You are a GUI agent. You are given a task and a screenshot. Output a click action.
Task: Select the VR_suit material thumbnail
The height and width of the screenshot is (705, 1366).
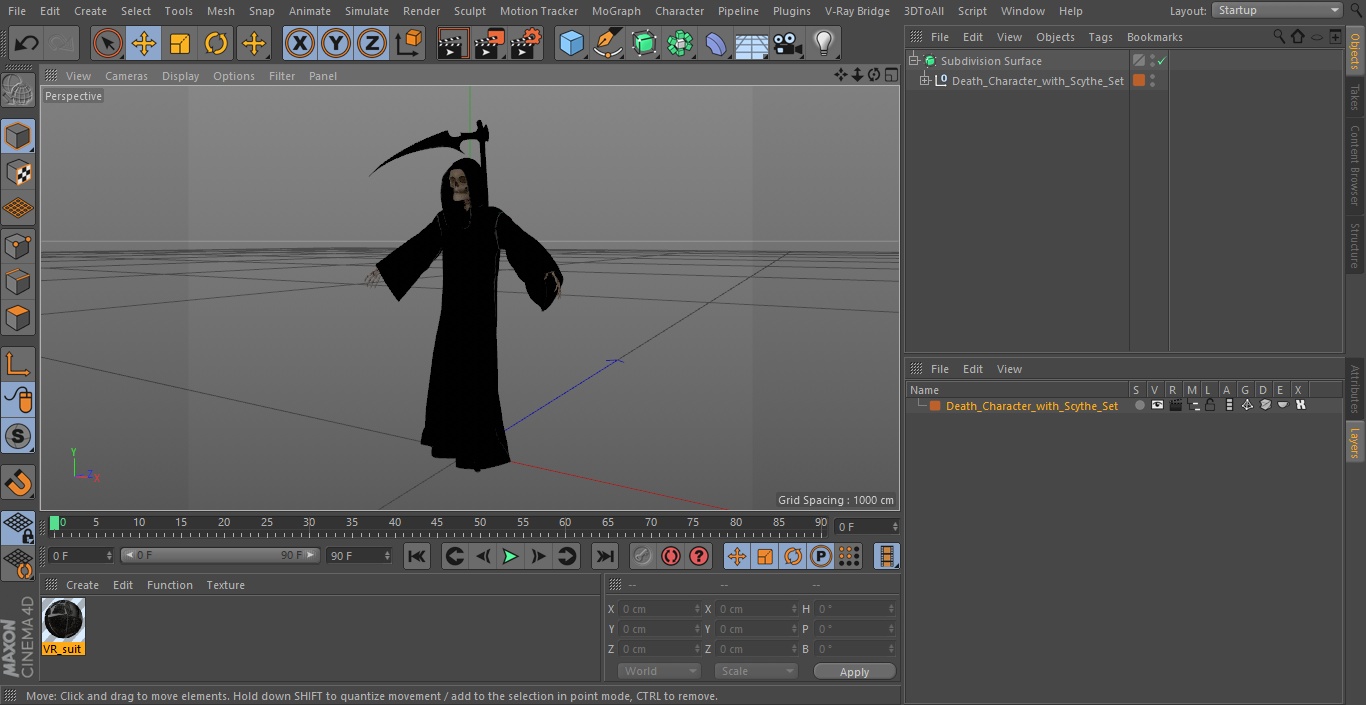tap(64, 621)
